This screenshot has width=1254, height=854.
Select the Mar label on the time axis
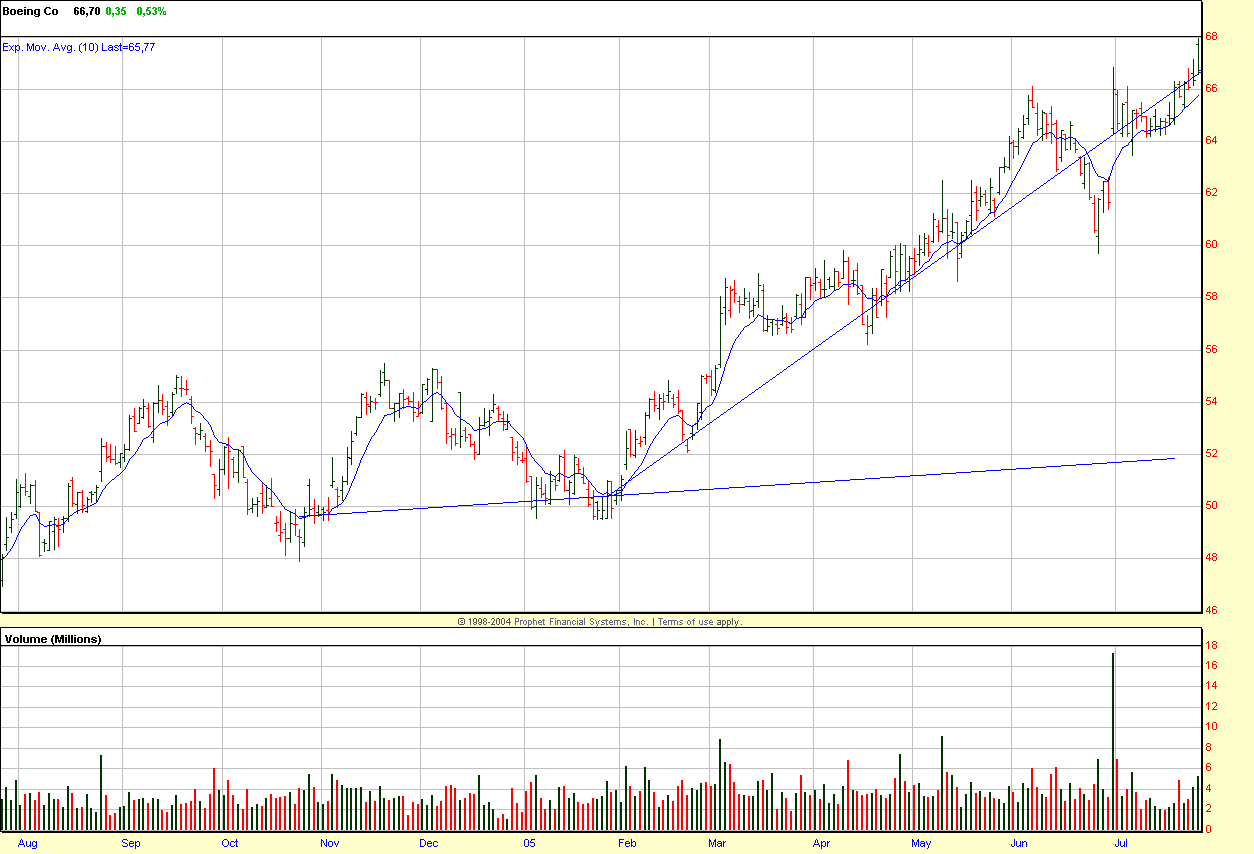(717, 843)
